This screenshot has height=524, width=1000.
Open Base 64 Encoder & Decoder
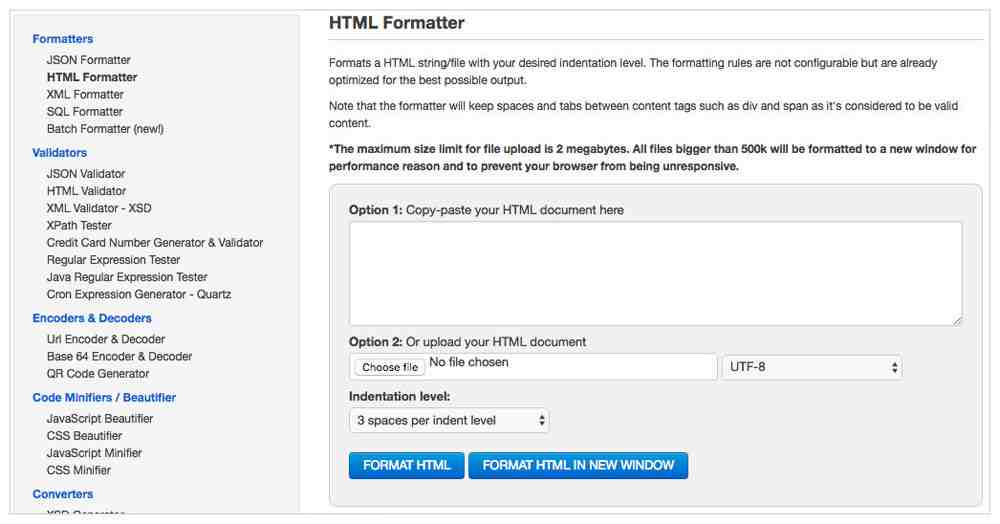[119, 356]
